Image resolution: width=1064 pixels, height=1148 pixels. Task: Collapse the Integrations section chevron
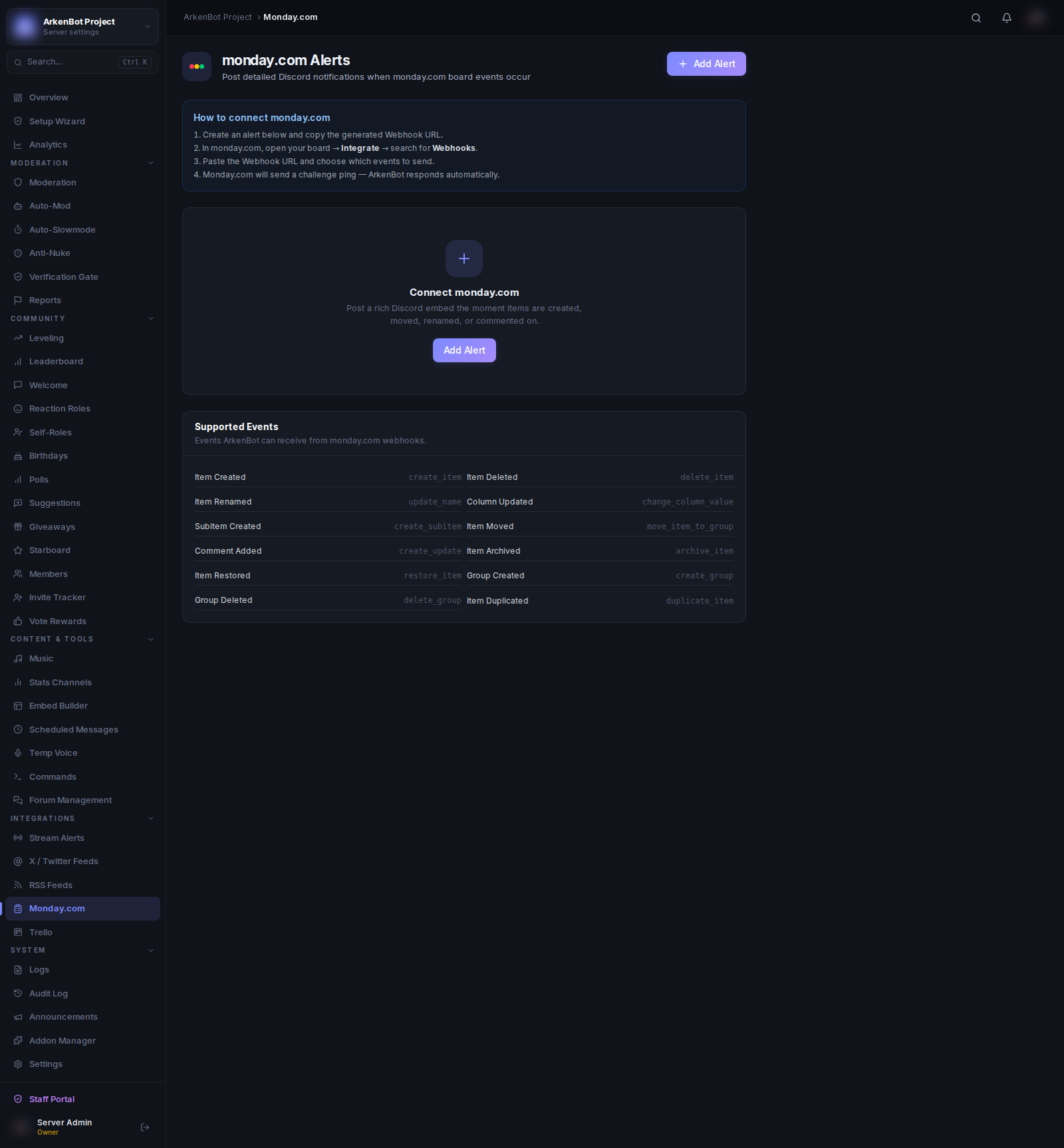pyautogui.click(x=151, y=818)
